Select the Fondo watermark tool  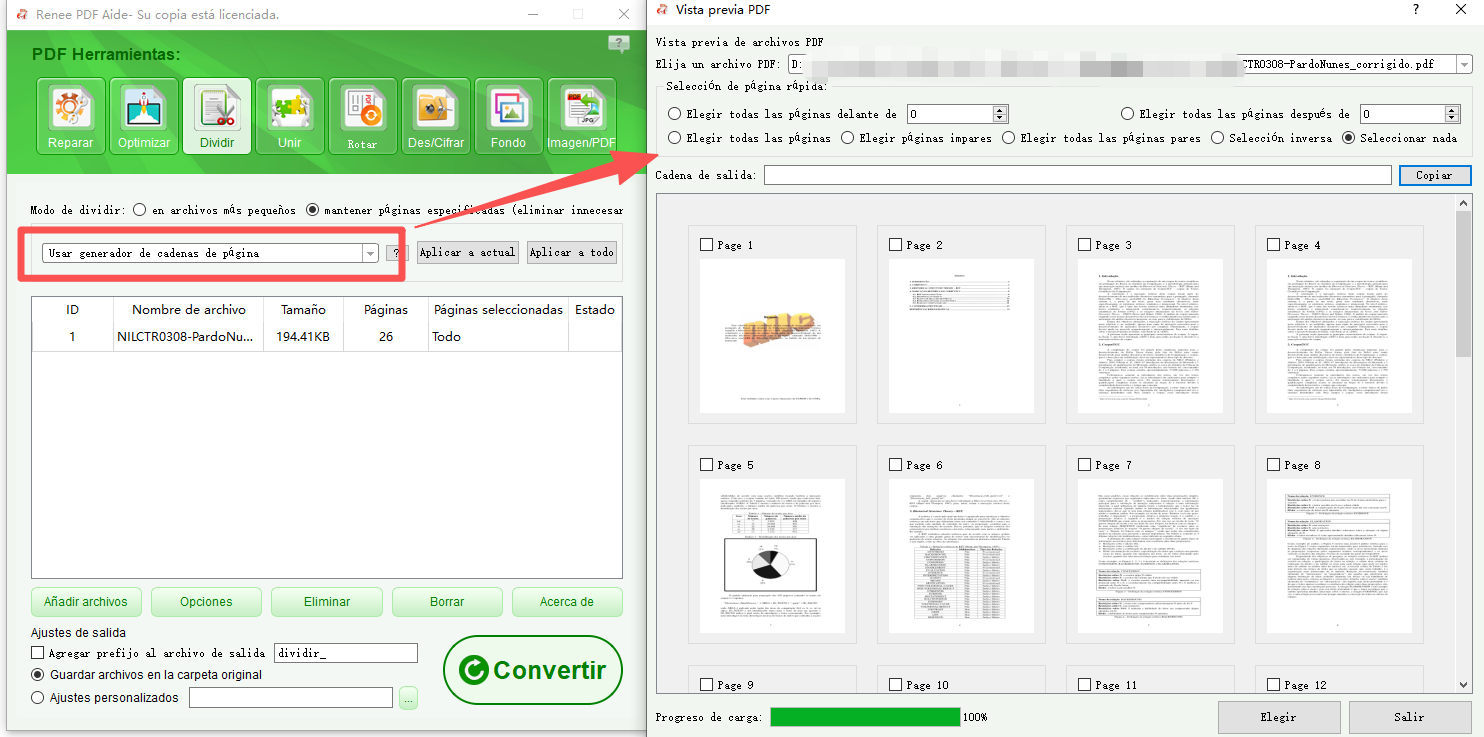click(508, 116)
